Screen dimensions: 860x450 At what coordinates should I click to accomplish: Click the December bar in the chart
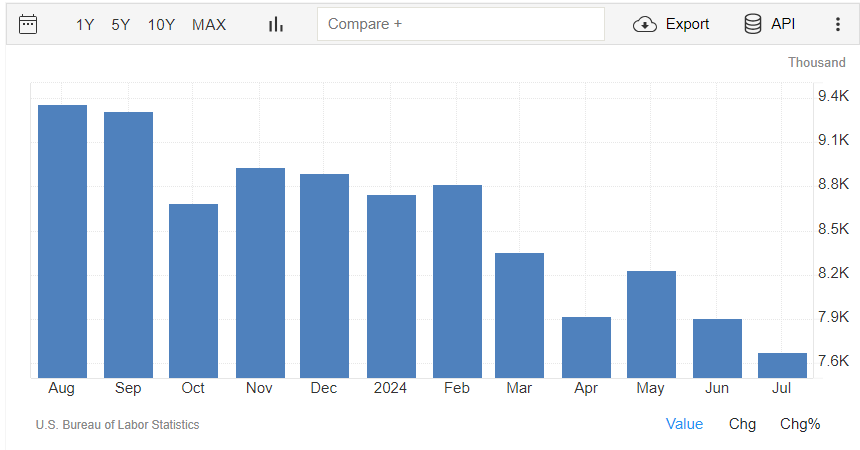325,276
